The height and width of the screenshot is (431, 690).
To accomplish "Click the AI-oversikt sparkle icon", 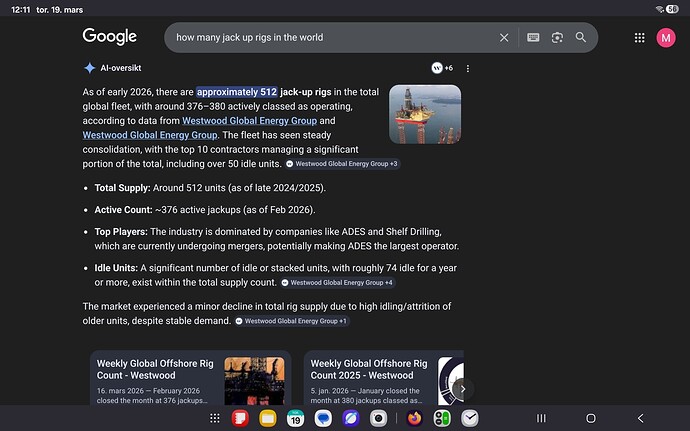I will click(x=90, y=68).
